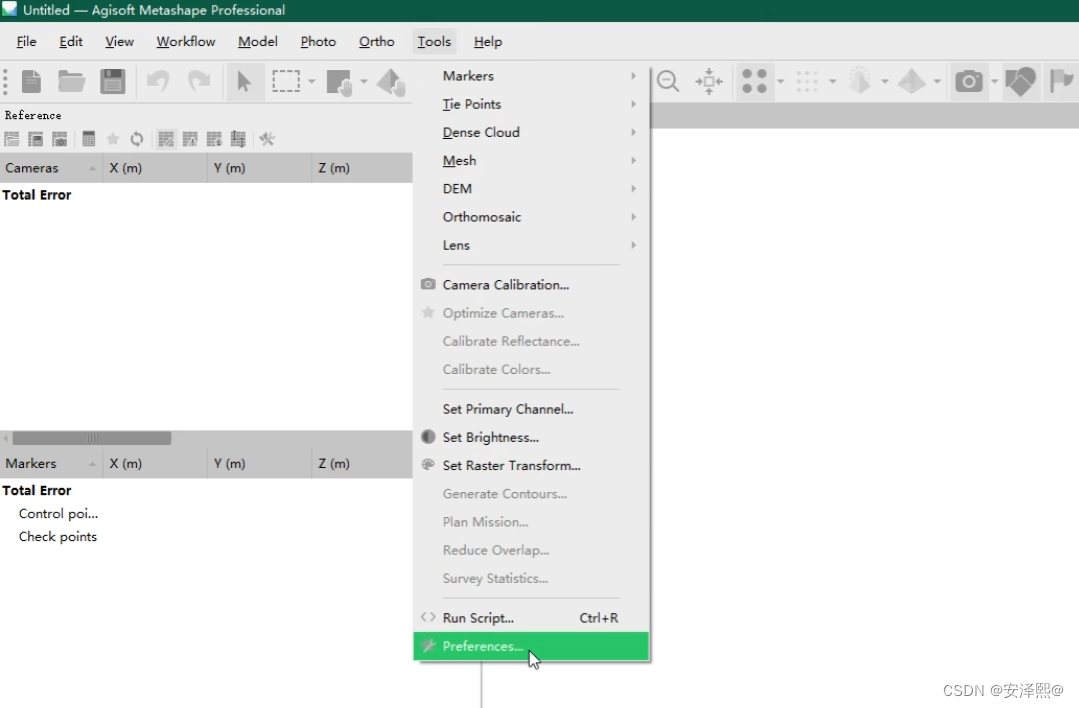Sort by the Cameras column header

pos(51,168)
